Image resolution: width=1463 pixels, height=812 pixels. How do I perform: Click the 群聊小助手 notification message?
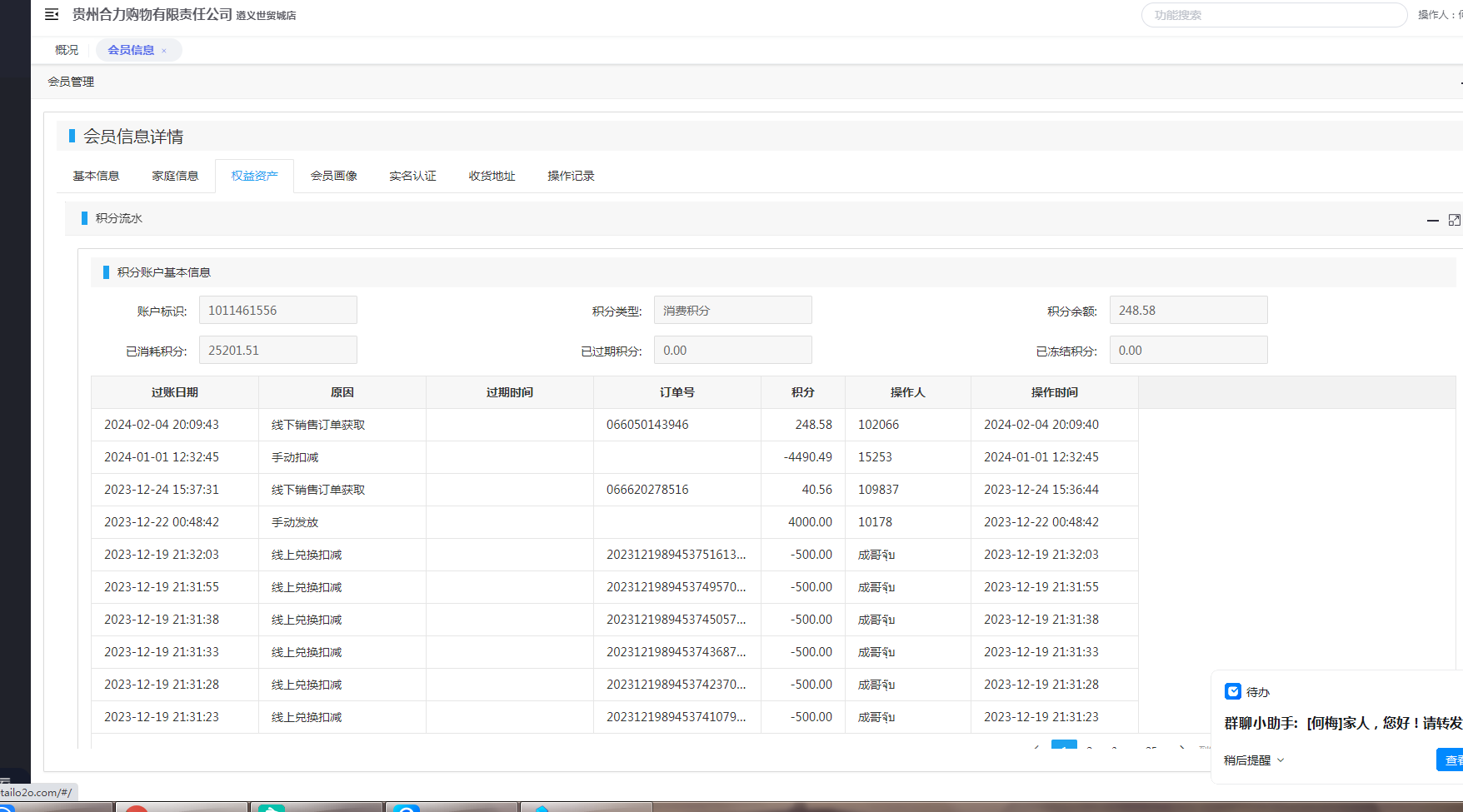(1342, 723)
